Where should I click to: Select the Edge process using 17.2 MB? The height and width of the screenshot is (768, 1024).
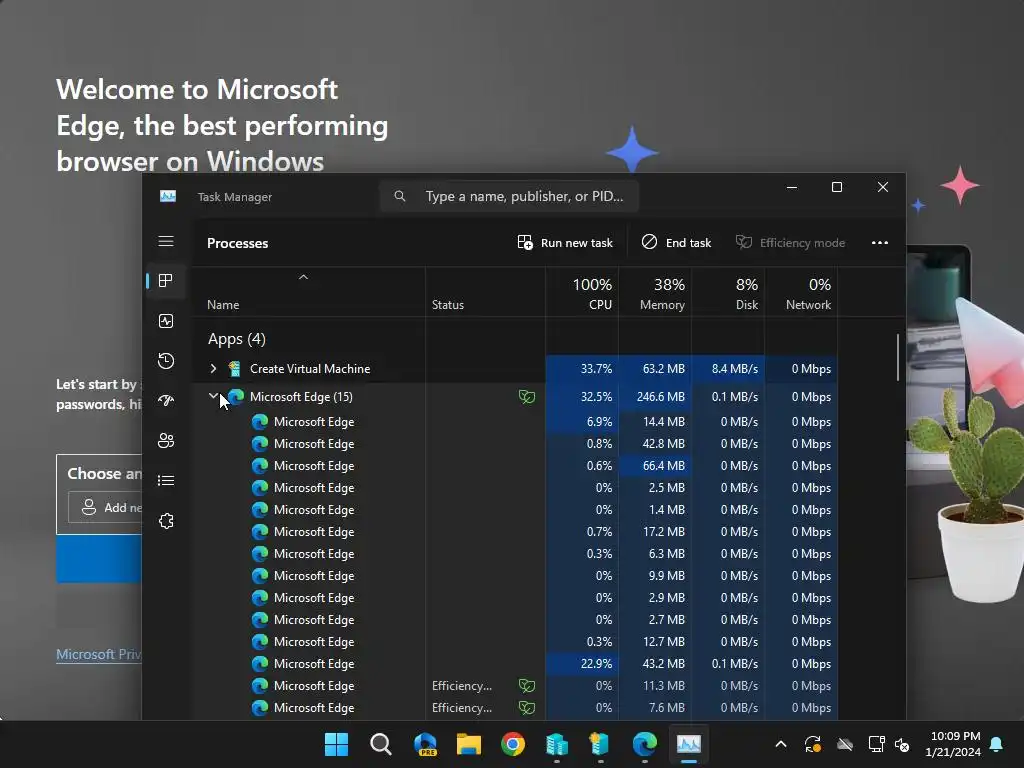coord(515,532)
